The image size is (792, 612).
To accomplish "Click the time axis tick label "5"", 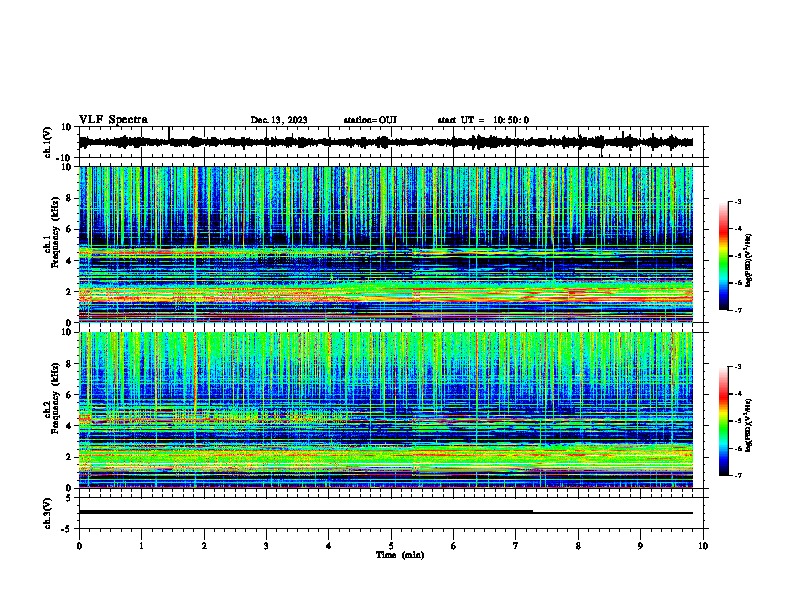I will (x=391, y=546).
